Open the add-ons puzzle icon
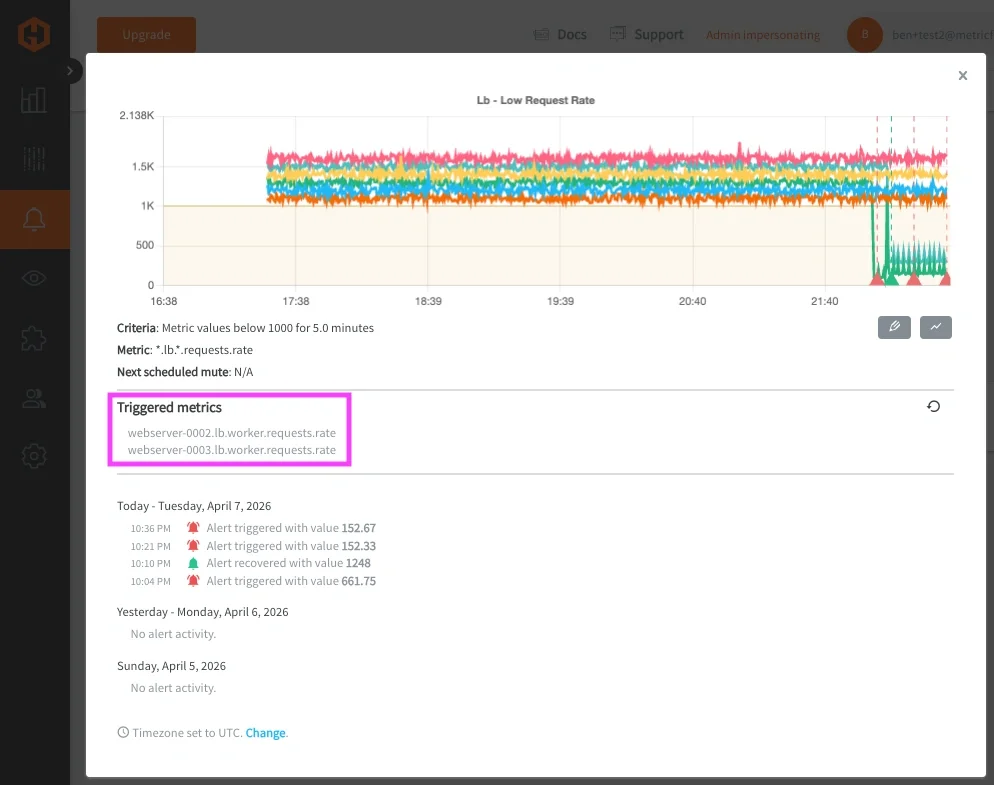 (33, 339)
